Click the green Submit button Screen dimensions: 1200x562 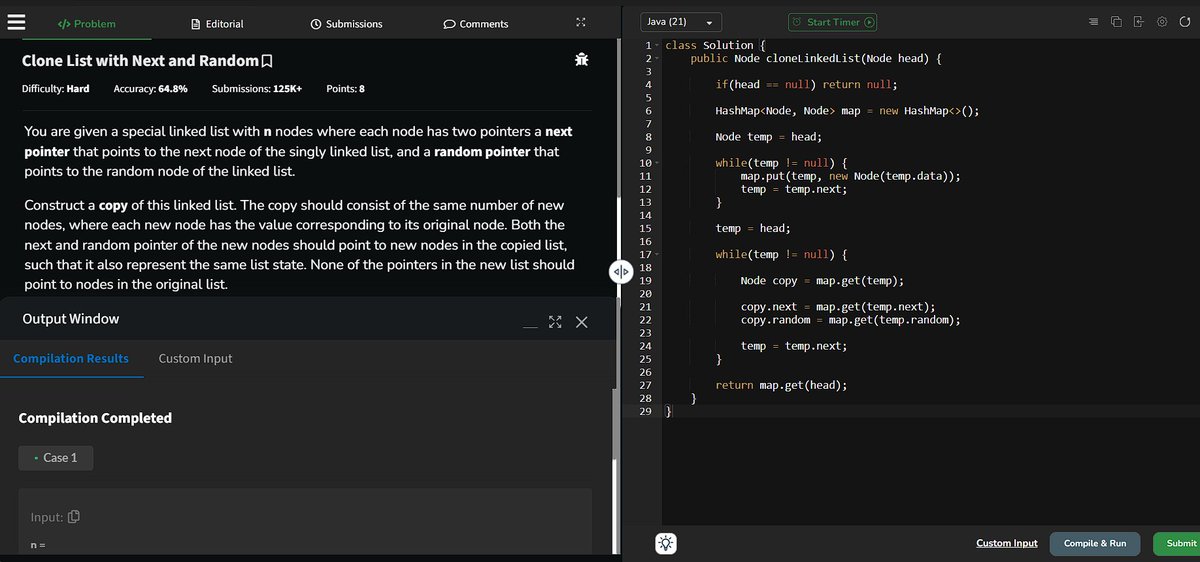[x=1178, y=543]
